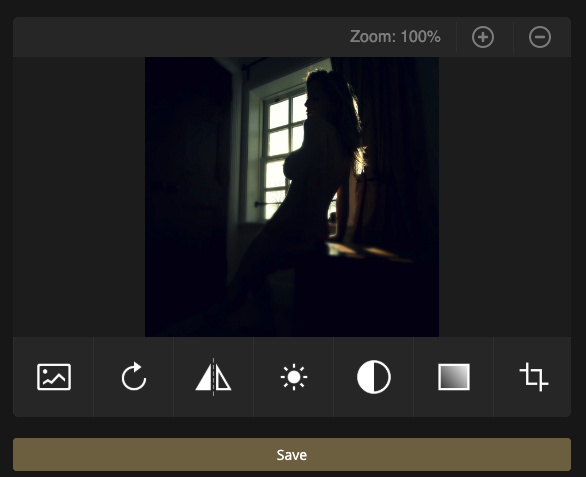Screen dimensions: 586x477
Task: Click the zoom in plus icon
Action: pos(483,37)
